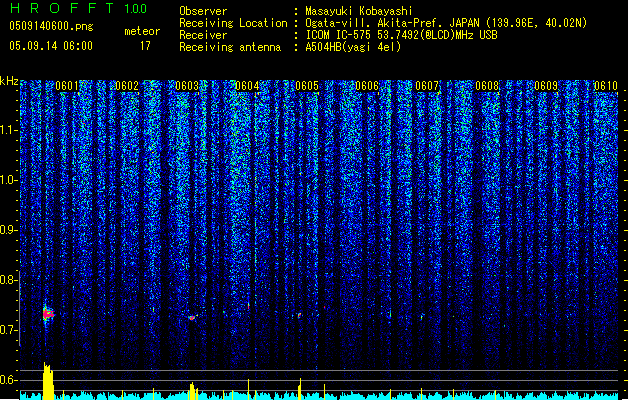629x400 pixels.
Task: Click the strong red meteor echo before 0601
Action: [x=48, y=314]
